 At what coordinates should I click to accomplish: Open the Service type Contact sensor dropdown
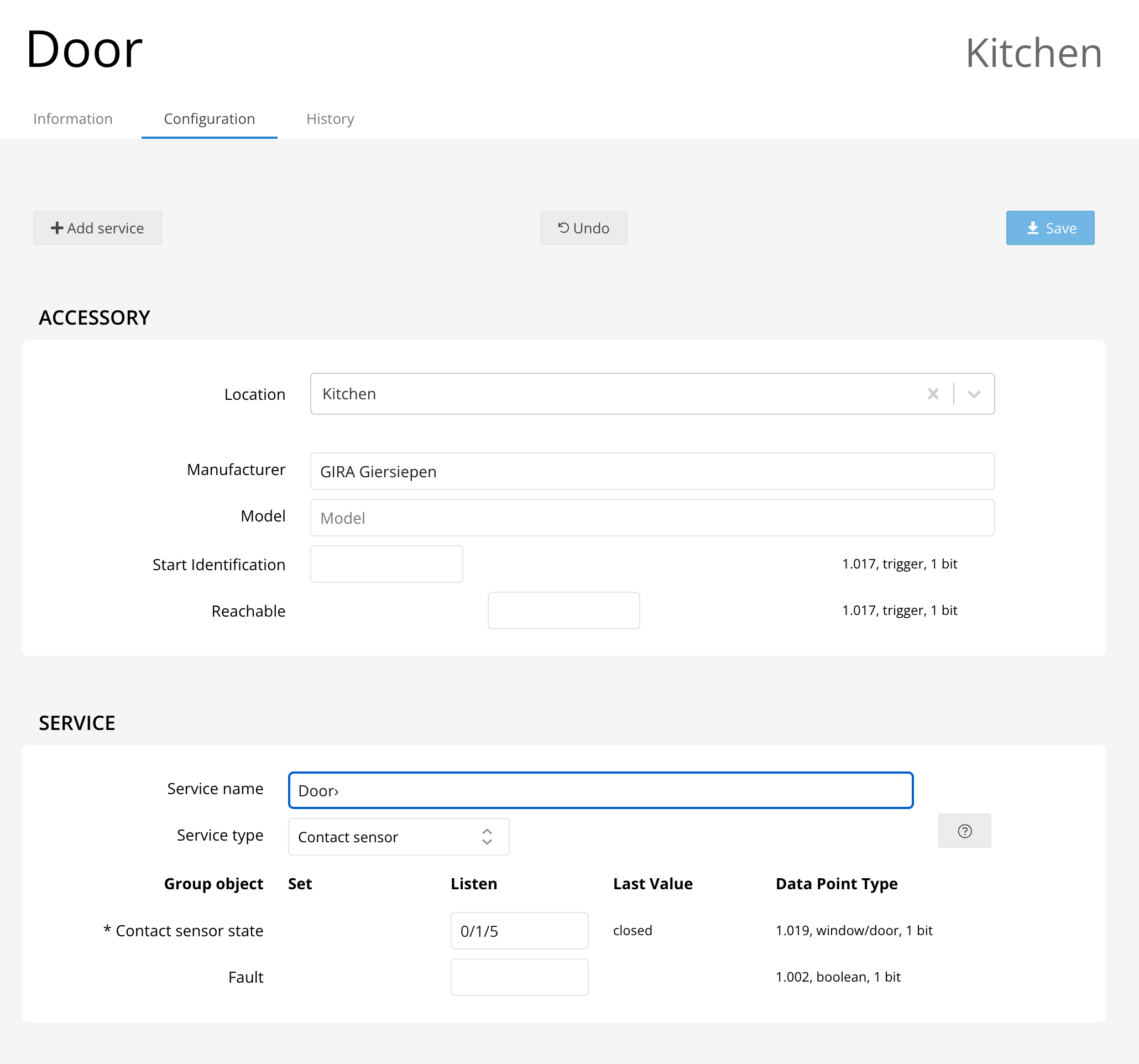pyautogui.click(x=398, y=837)
